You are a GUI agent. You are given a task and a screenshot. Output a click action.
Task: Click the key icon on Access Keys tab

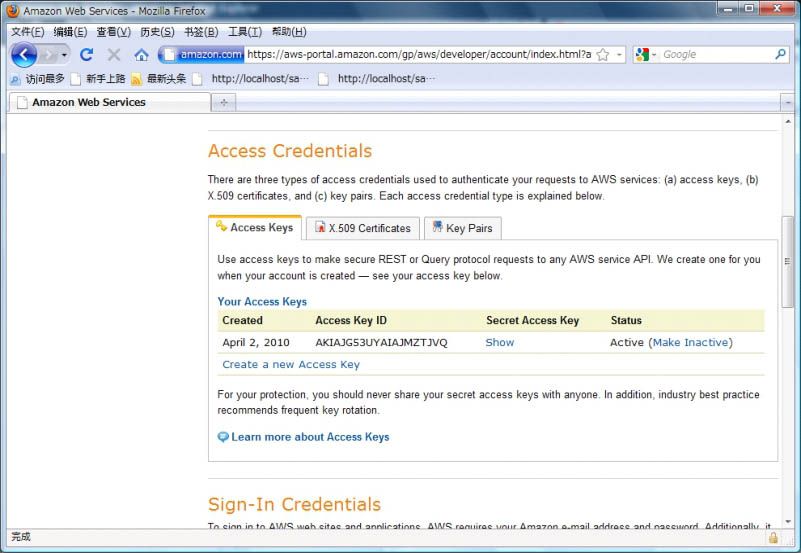click(221, 226)
